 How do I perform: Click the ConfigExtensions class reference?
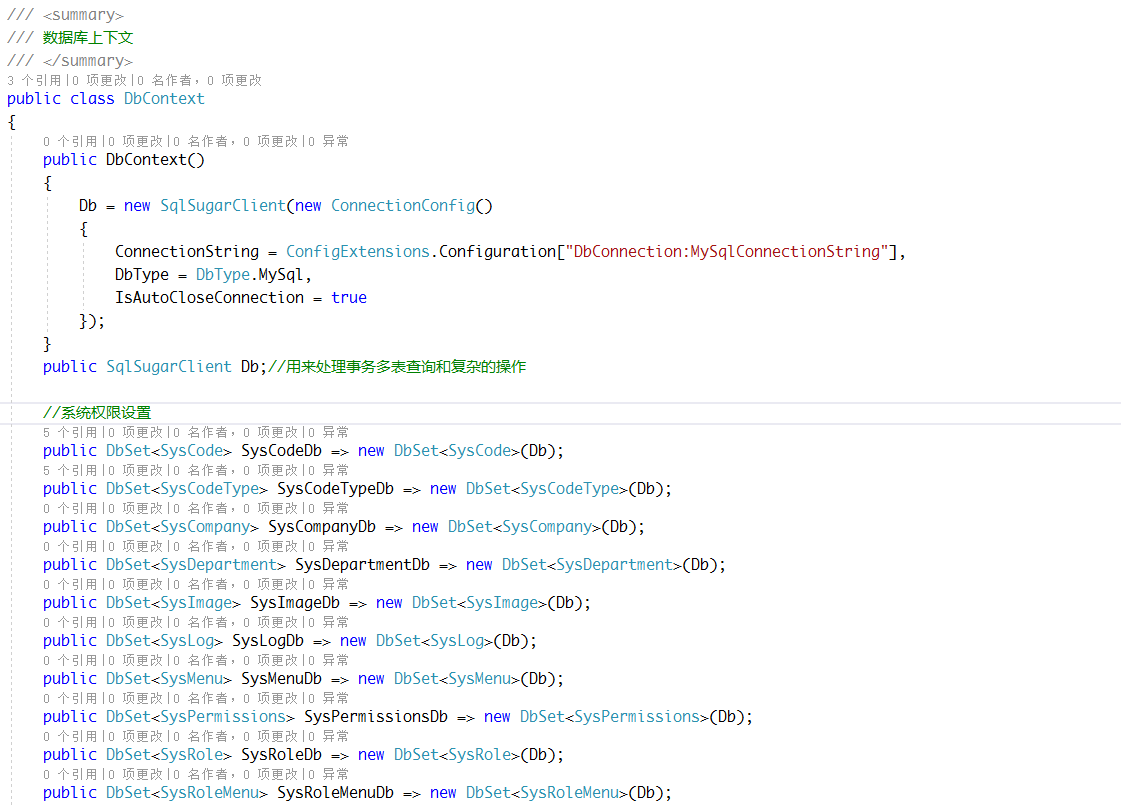[x=357, y=252]
